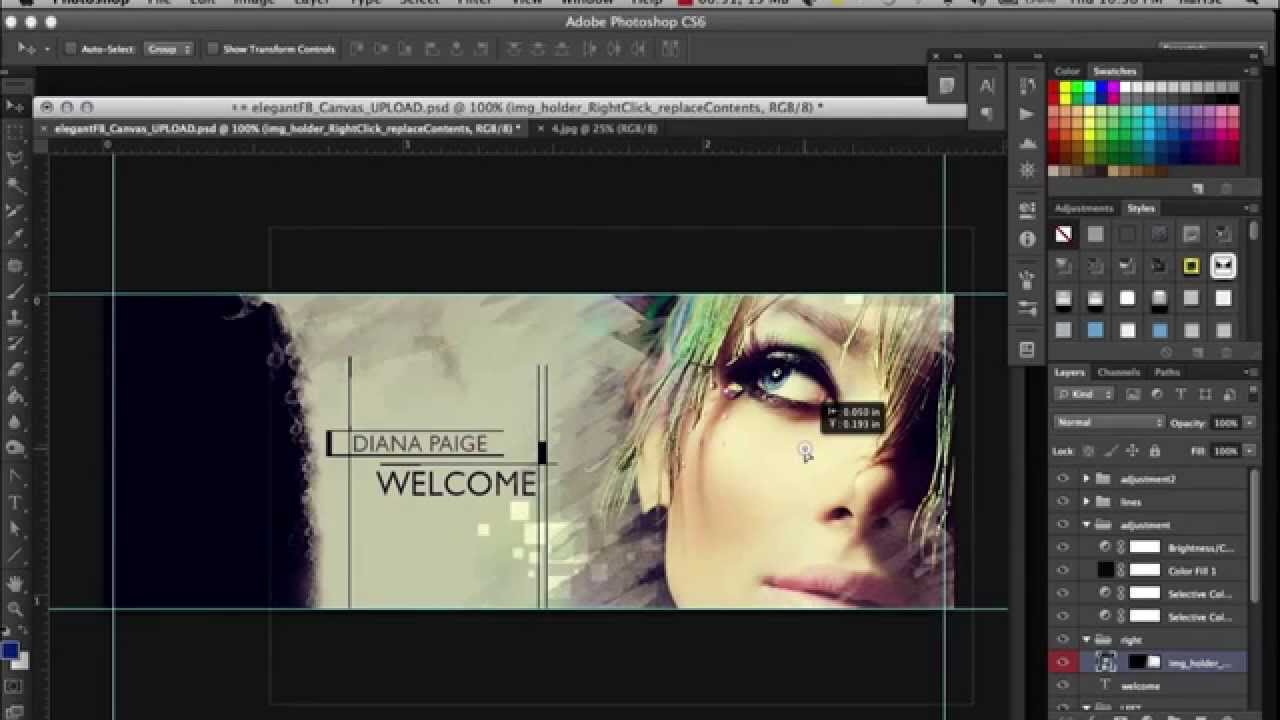Collapse the right group
The width and height of the screenshot is (1280, 720).
point(1087,639)
